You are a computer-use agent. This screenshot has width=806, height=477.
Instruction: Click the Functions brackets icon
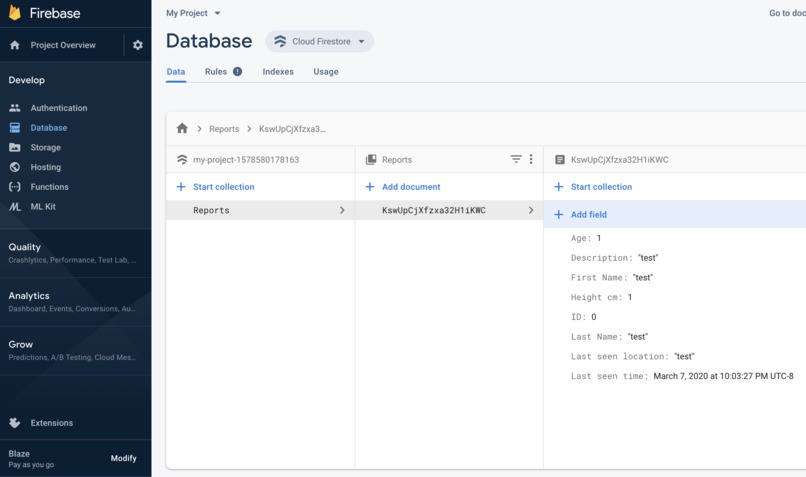click(x=15, y=187)
